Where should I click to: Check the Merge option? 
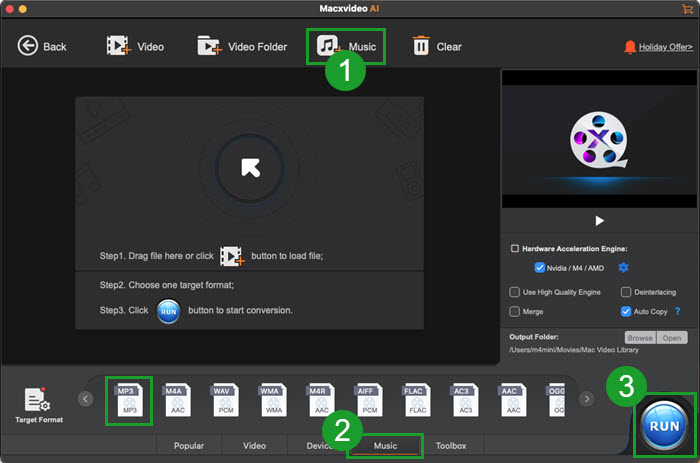[x=514, y=311]
